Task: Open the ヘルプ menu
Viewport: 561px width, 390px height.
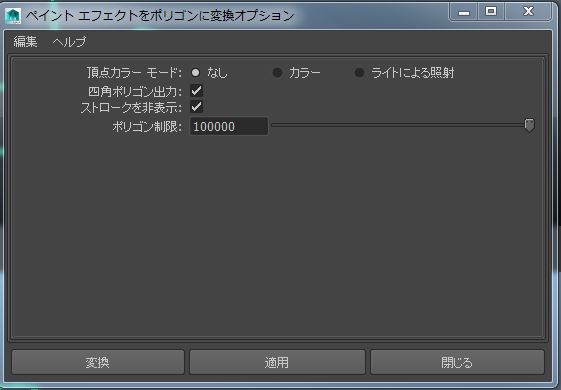Action: [x=69, y=42]
